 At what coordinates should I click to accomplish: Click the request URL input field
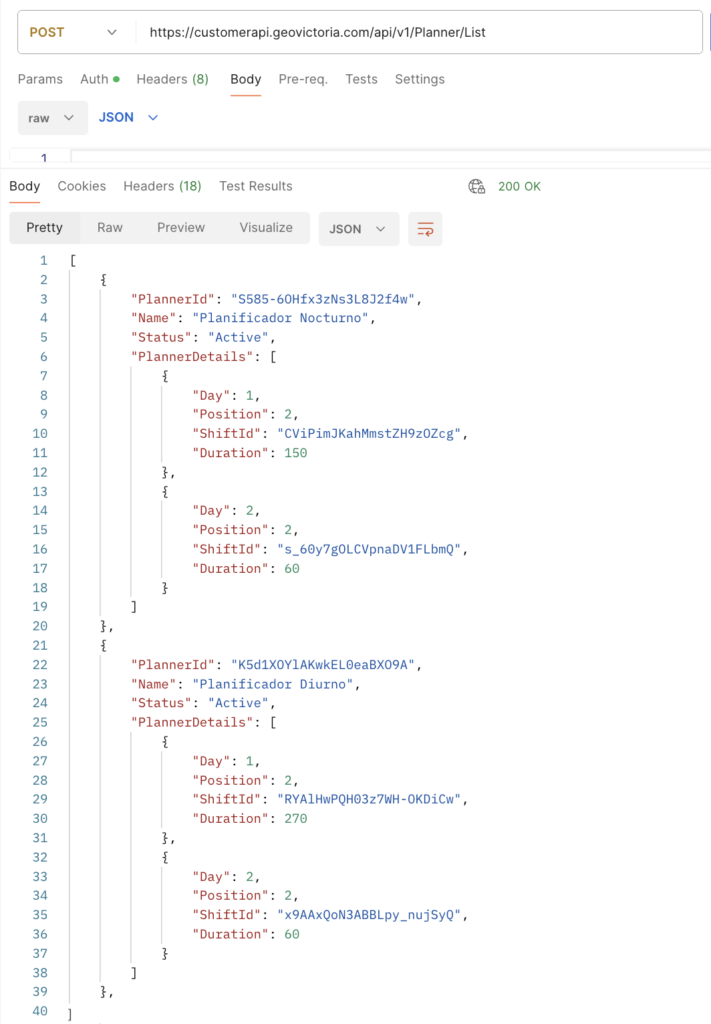(420, 32)
